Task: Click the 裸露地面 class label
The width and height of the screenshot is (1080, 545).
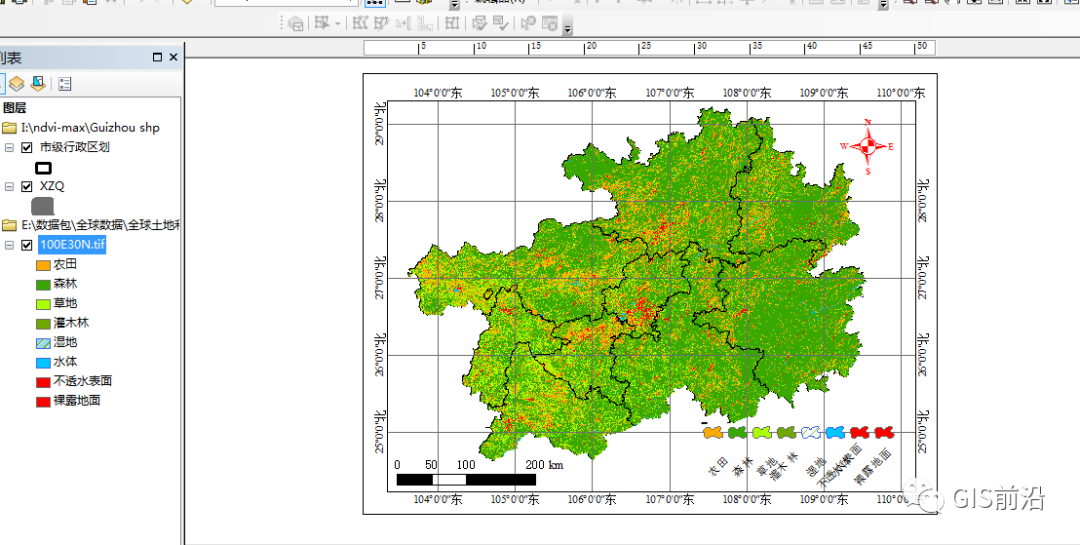Action: click(x=76, y=400)
